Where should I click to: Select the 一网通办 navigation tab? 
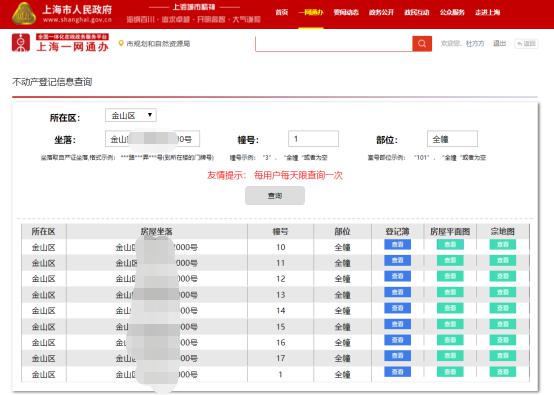tap(311, 12)
